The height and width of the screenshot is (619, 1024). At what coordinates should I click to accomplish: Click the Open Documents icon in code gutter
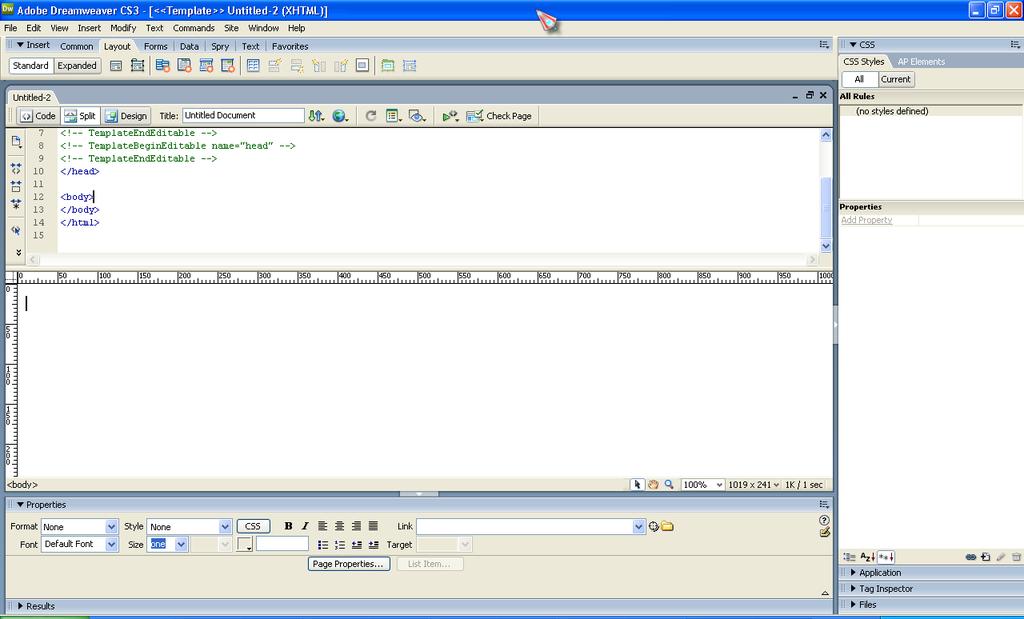coord(16,142)
